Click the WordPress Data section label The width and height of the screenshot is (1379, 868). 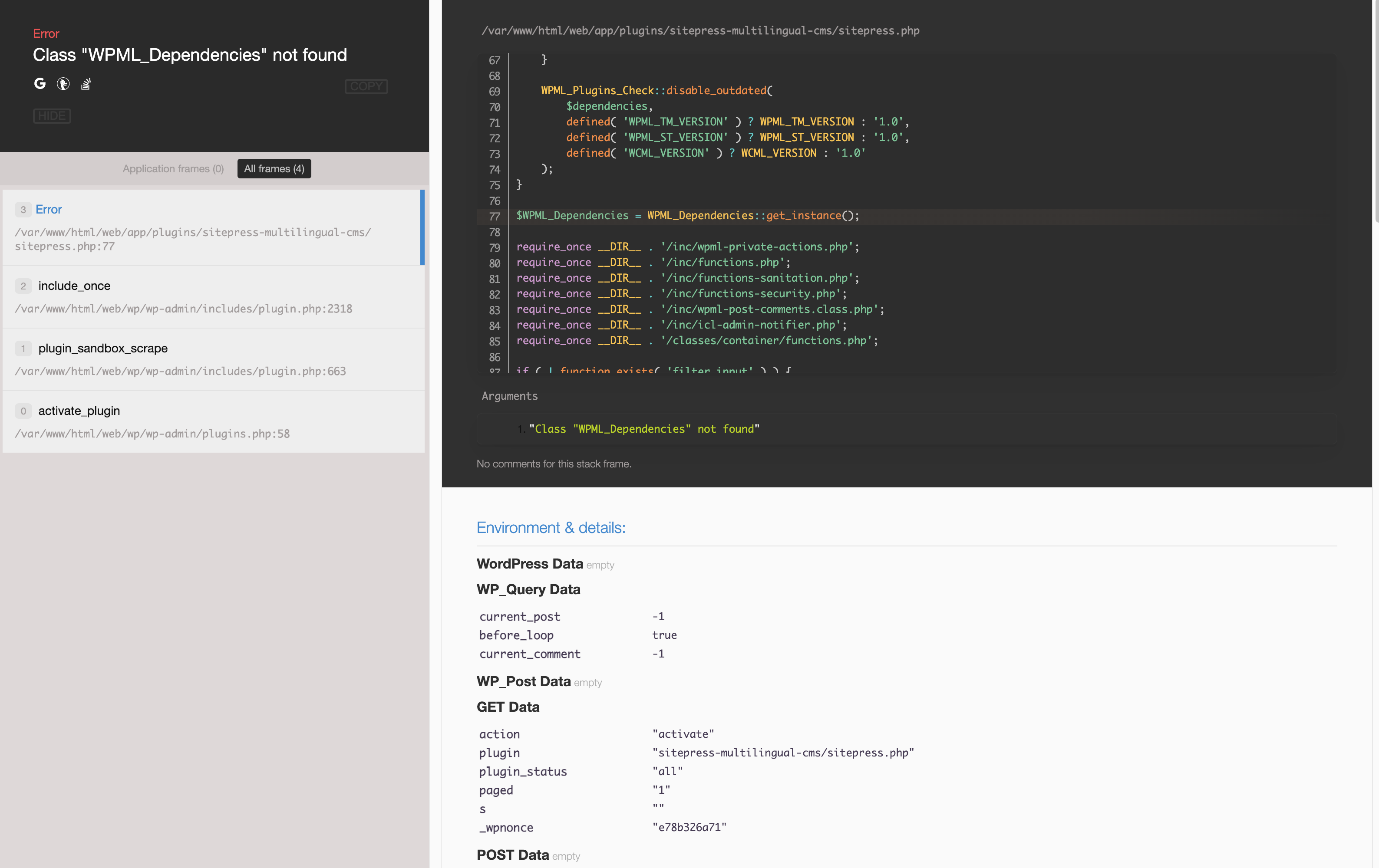(530, 563)
